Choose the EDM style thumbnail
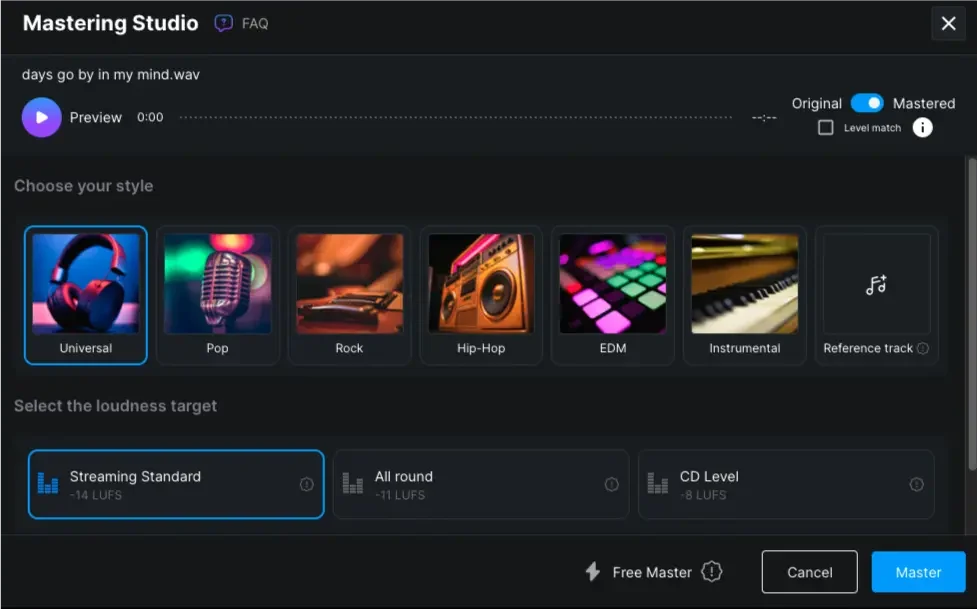 [x=612, y=294]
